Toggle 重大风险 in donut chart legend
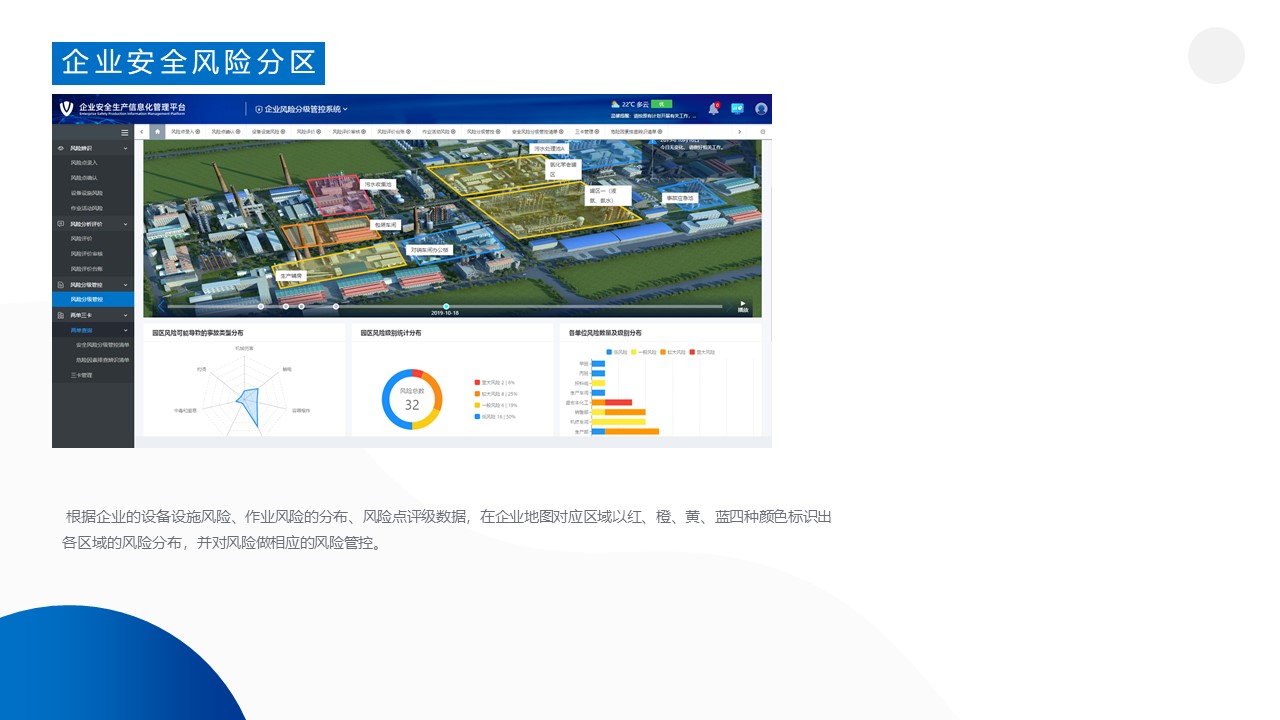This screenshot has height=720, width=1280. (x=496, y=382)
